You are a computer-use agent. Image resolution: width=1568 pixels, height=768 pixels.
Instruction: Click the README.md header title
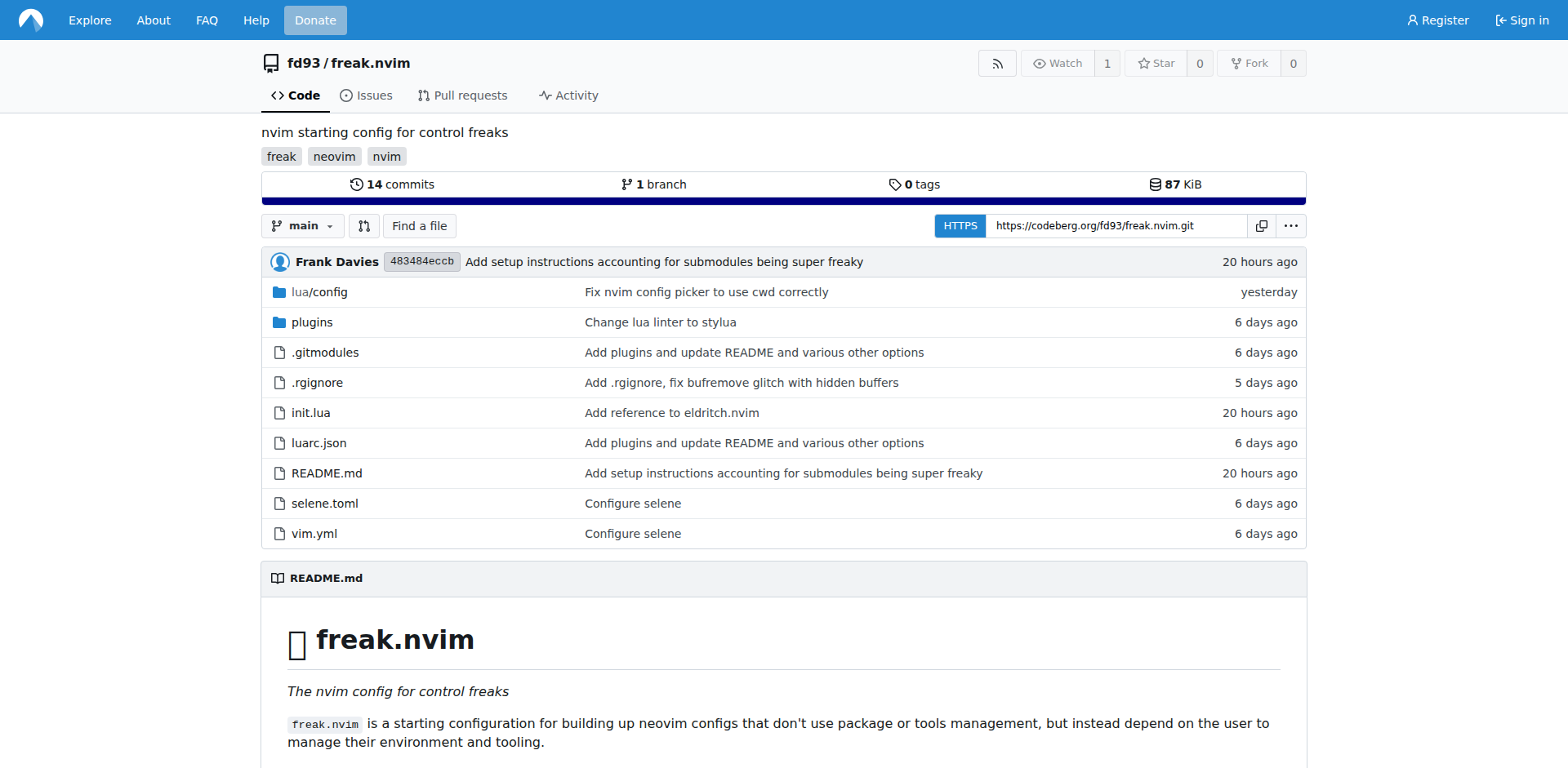click(x=327, y=578)
